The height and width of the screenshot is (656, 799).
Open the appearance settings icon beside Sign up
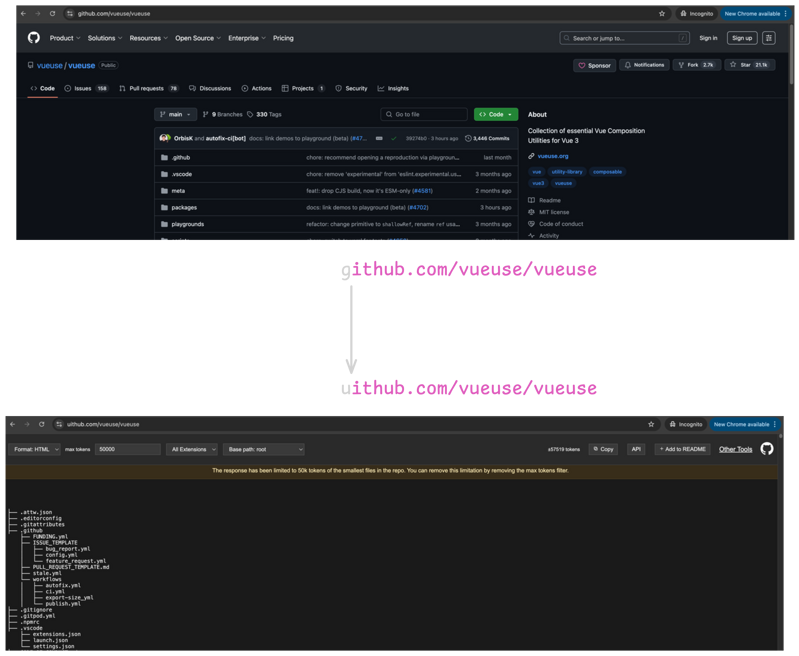[x=769, y=38]
